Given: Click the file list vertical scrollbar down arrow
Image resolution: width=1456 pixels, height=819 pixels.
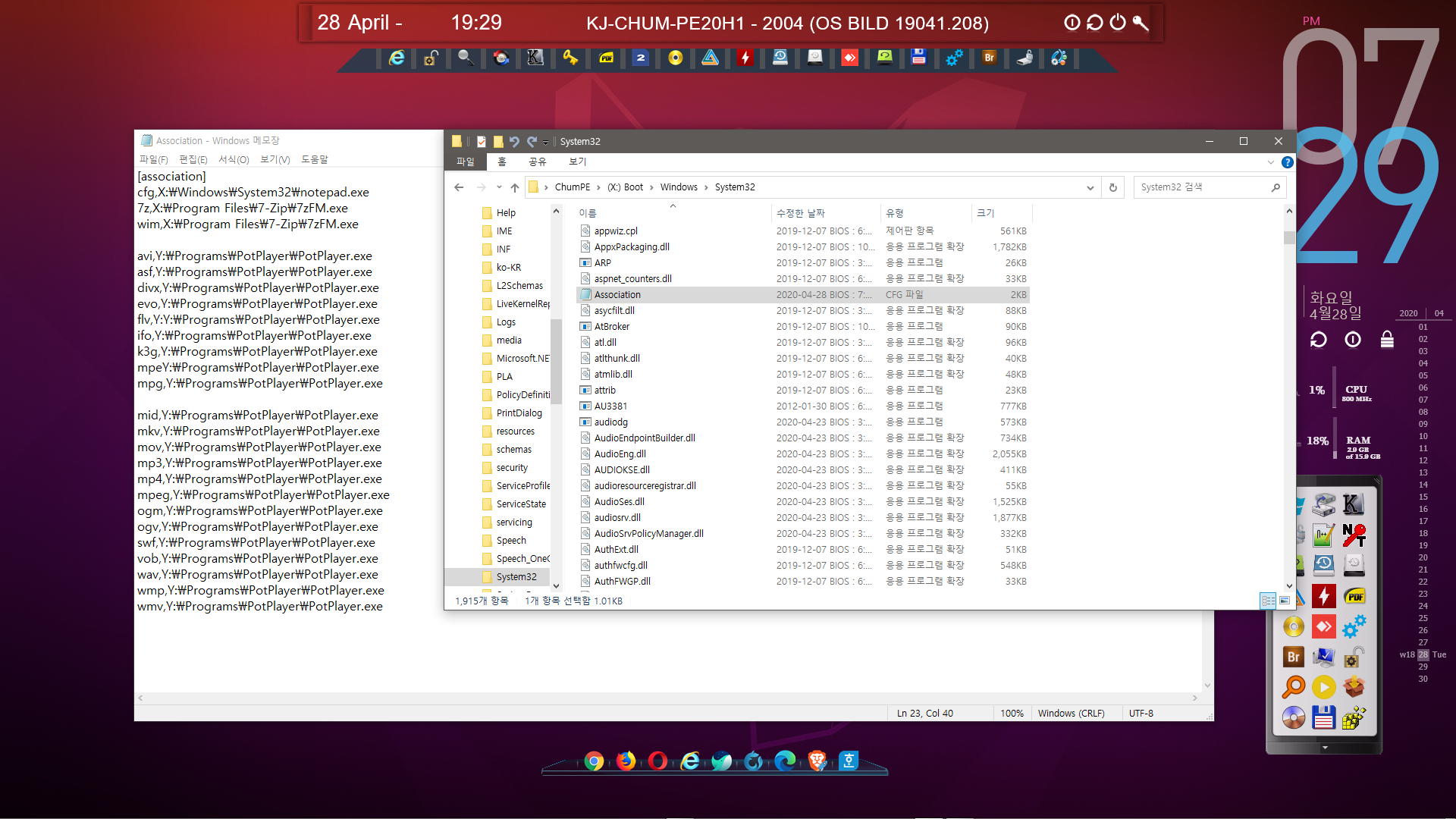Looking at the screenshot, I should [1289, 586].
